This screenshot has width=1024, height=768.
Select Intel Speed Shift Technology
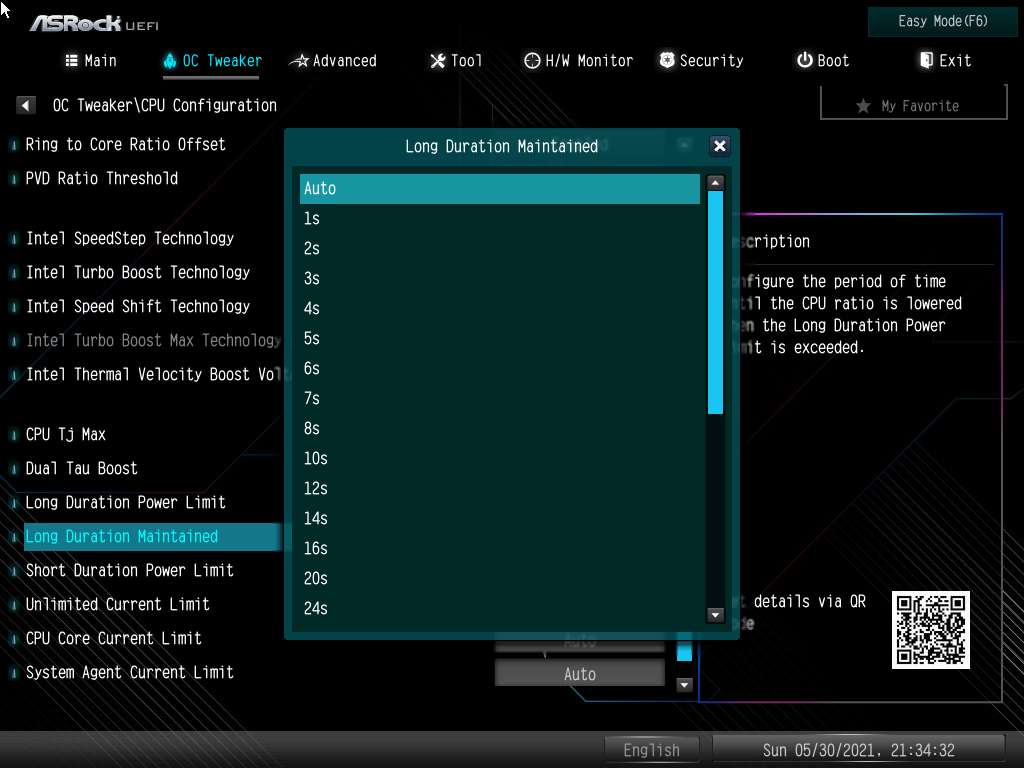tap(138, 306)
